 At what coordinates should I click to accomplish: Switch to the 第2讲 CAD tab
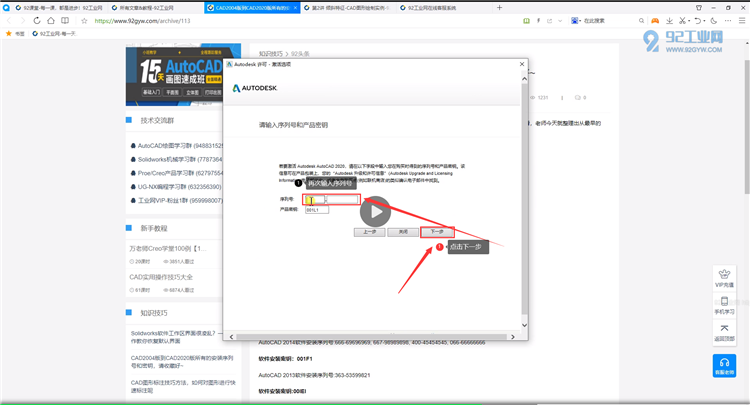tap(348, 8)
